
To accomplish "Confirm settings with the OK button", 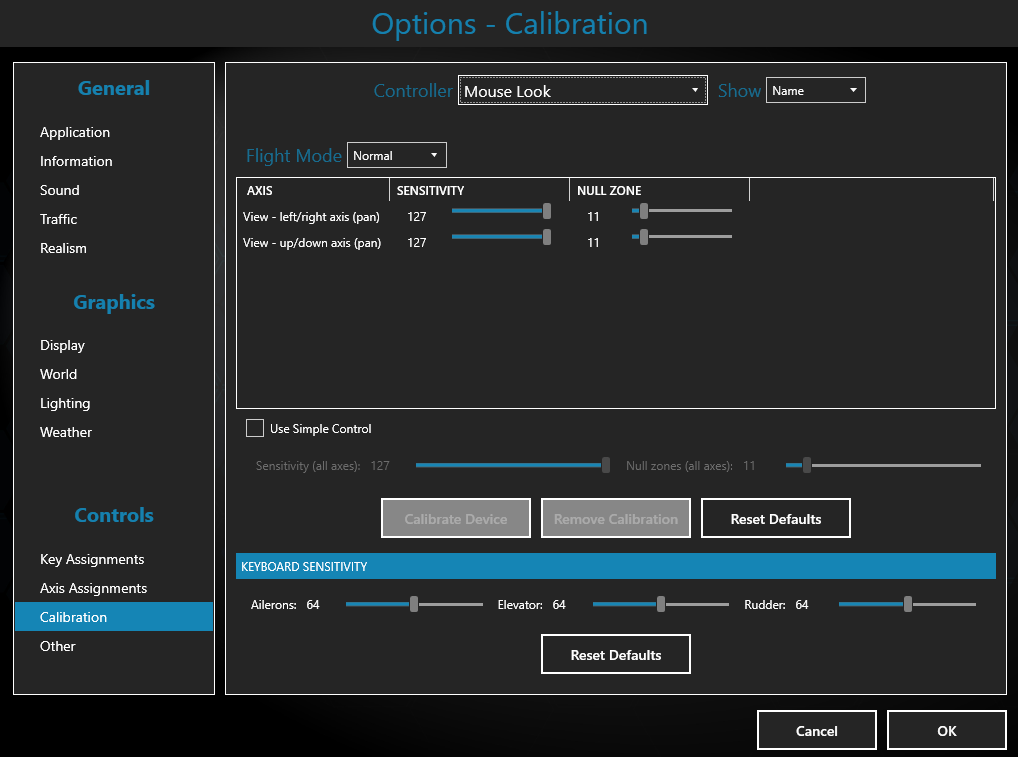I will [945, 730].
